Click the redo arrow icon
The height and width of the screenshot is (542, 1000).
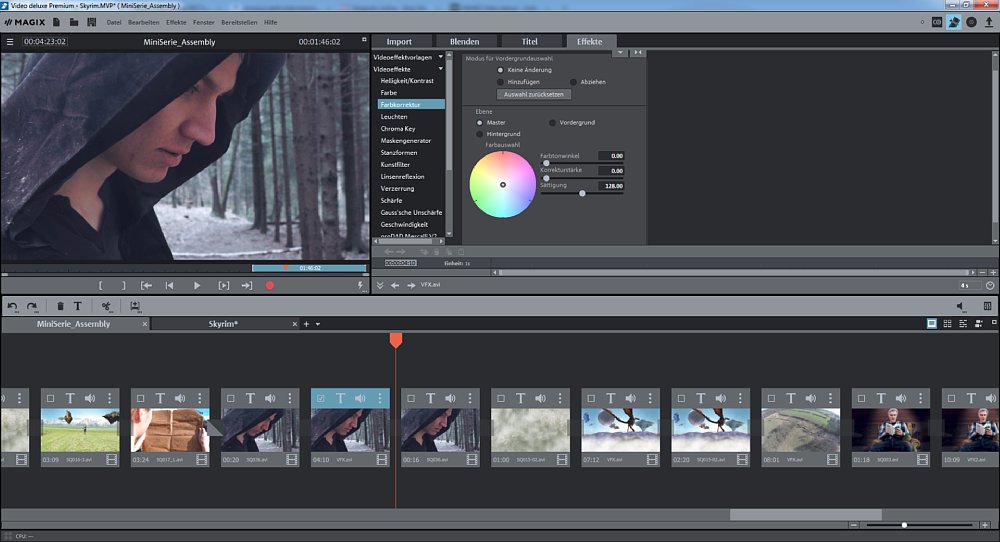coord(32,306)
